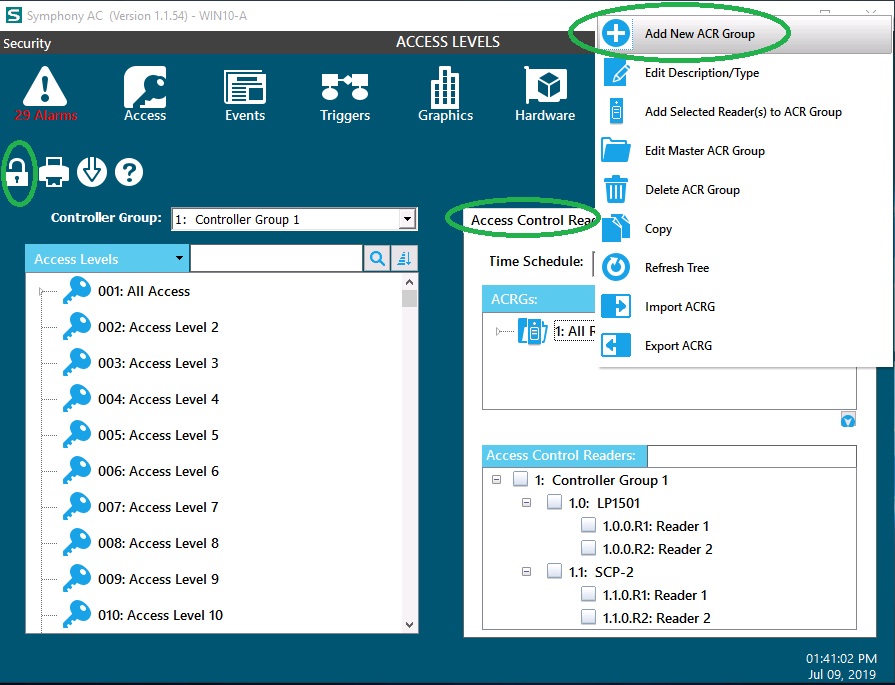Check the 1.1.0.R2: Reader 2 checkbox

click(588, 617)
